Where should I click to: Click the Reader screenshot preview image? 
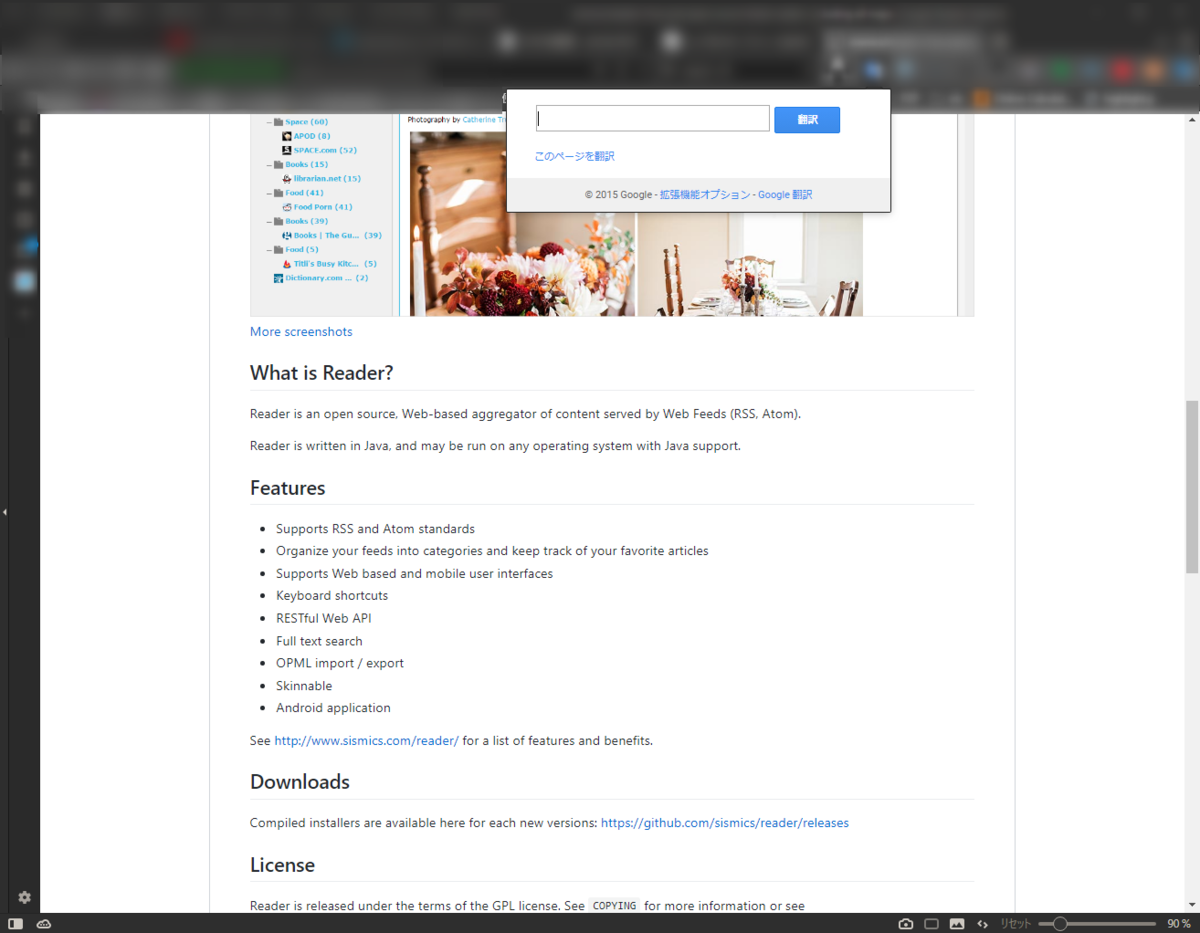tap(612, 215)
